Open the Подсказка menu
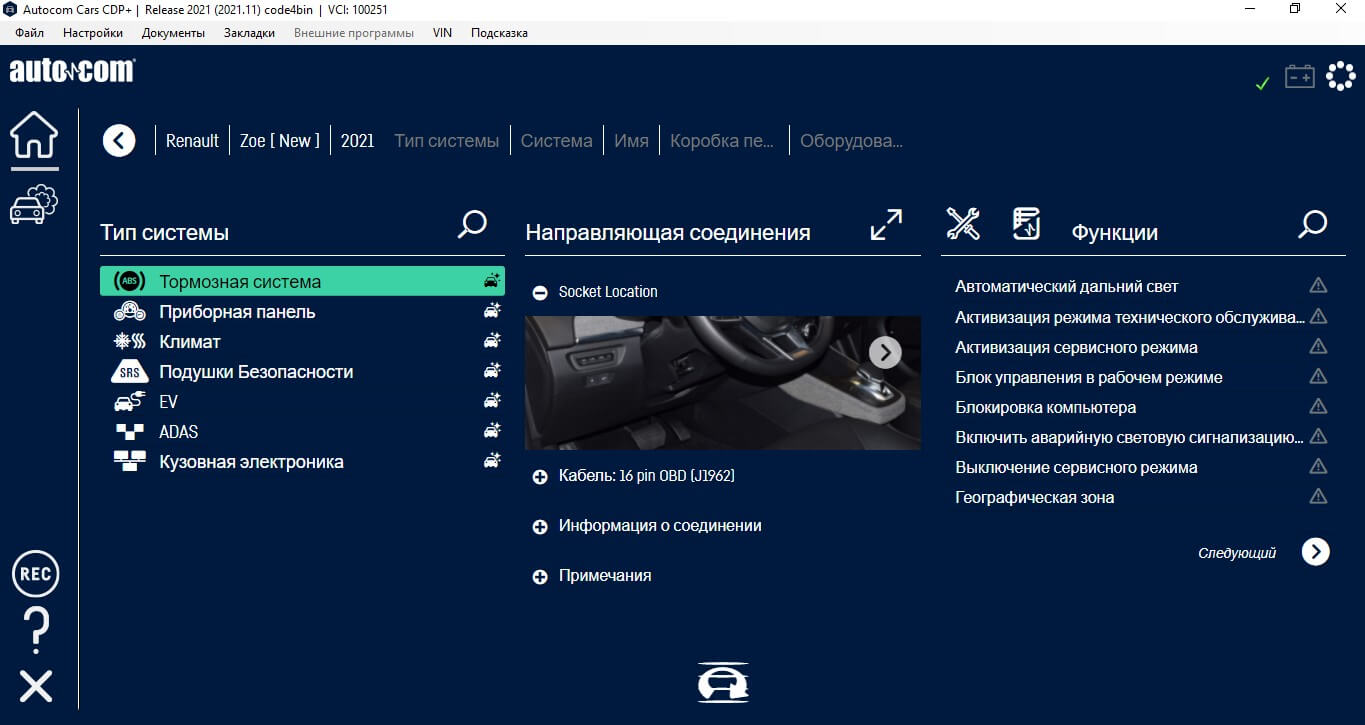 (499, 33)
